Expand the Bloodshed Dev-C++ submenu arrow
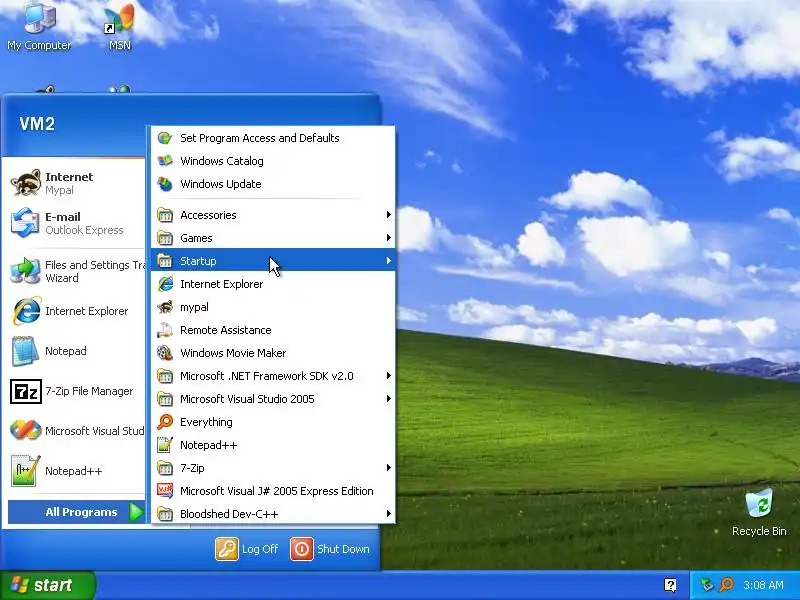800x600 pixels. tap(389, 513)
